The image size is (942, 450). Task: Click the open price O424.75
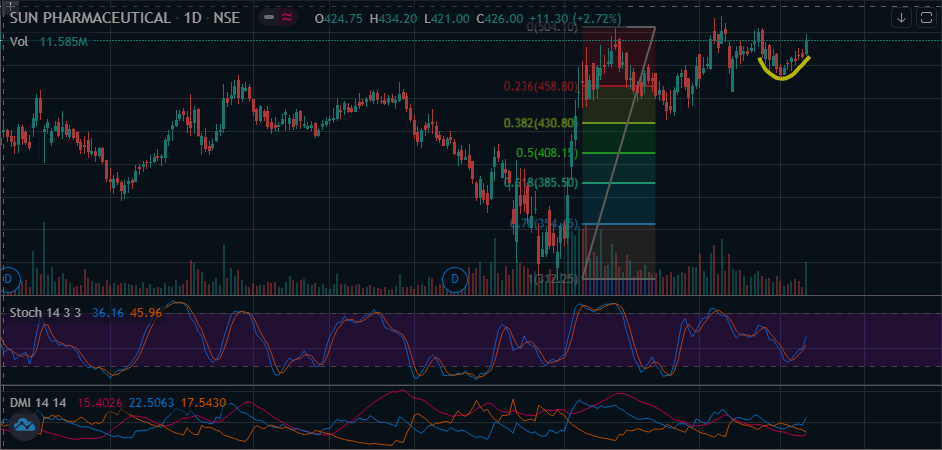[x=339, y=19]
